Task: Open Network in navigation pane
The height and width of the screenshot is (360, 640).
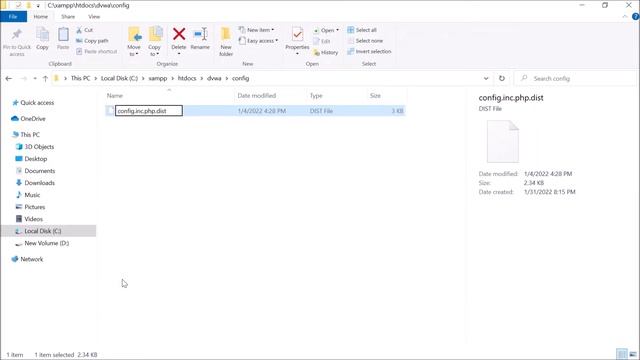Action: pyautogui.click(x=27, y=259)
